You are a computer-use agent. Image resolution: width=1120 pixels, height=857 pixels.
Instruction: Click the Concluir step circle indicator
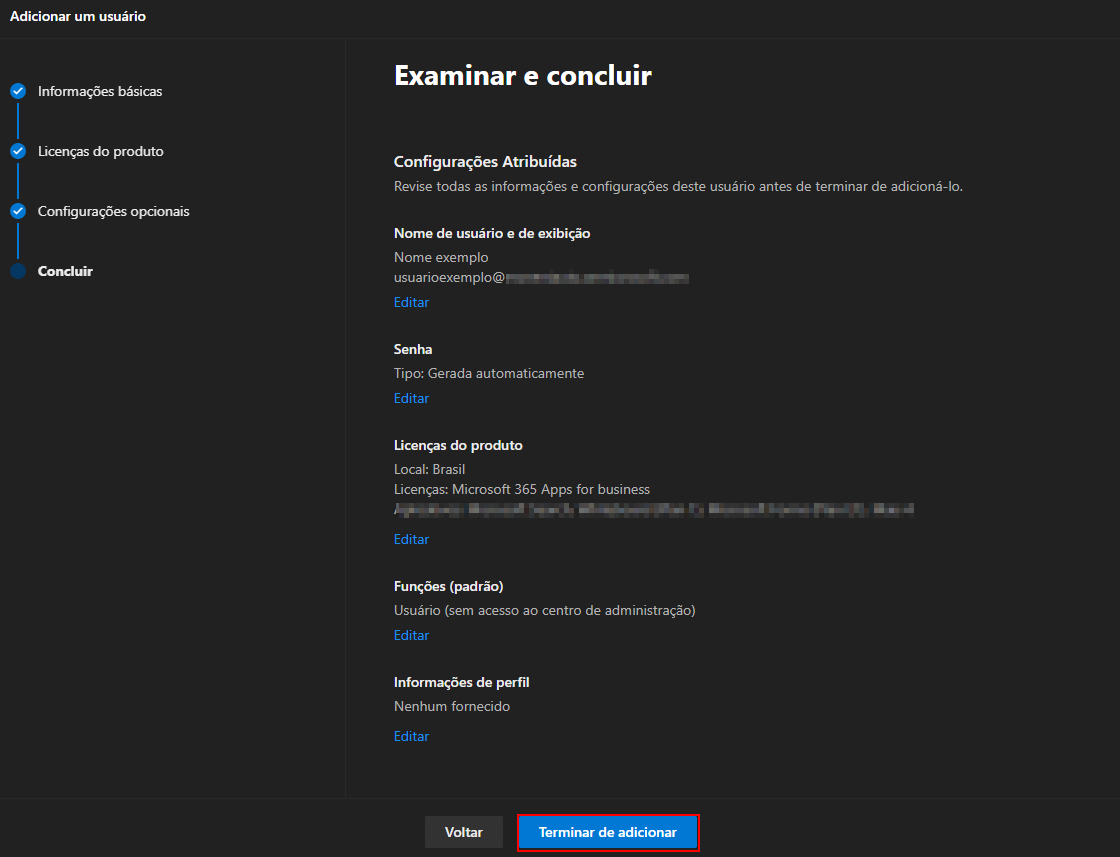click(18, 271)
